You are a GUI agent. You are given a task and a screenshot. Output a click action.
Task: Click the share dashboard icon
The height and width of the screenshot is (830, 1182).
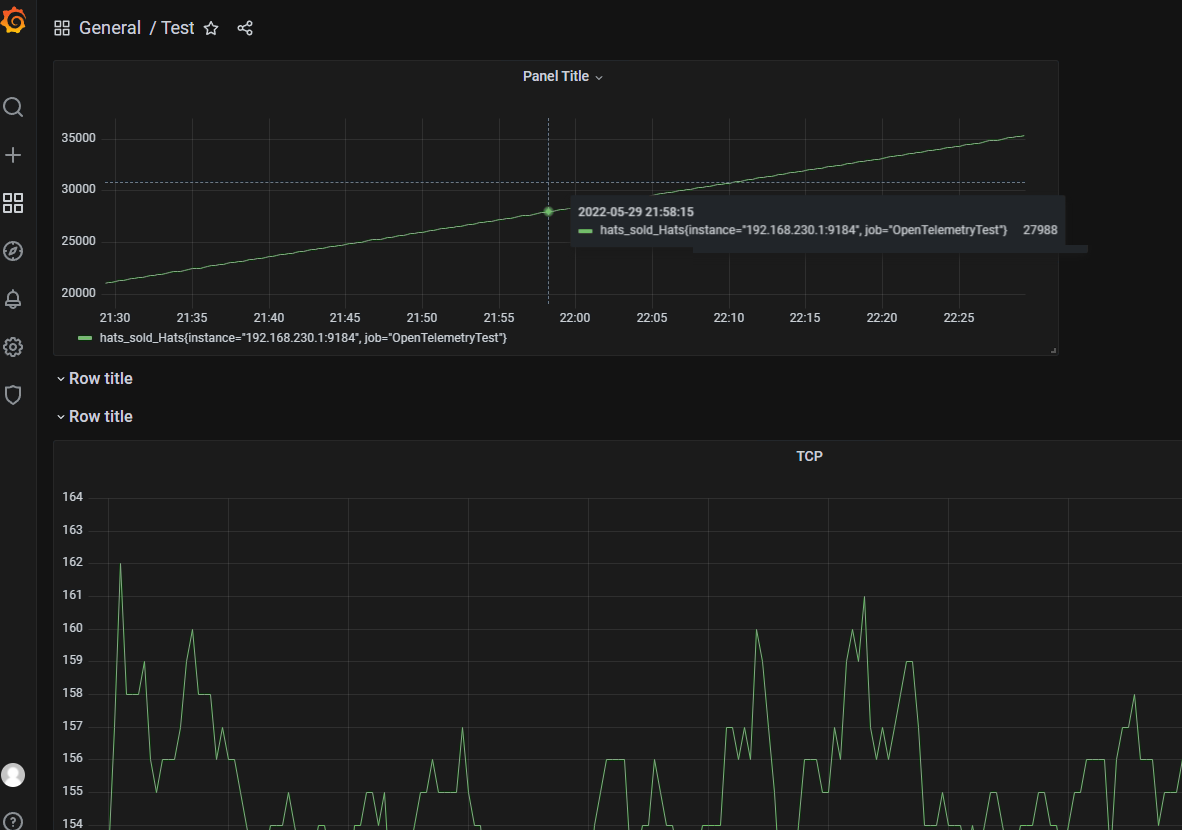click(x=245, y=28)
